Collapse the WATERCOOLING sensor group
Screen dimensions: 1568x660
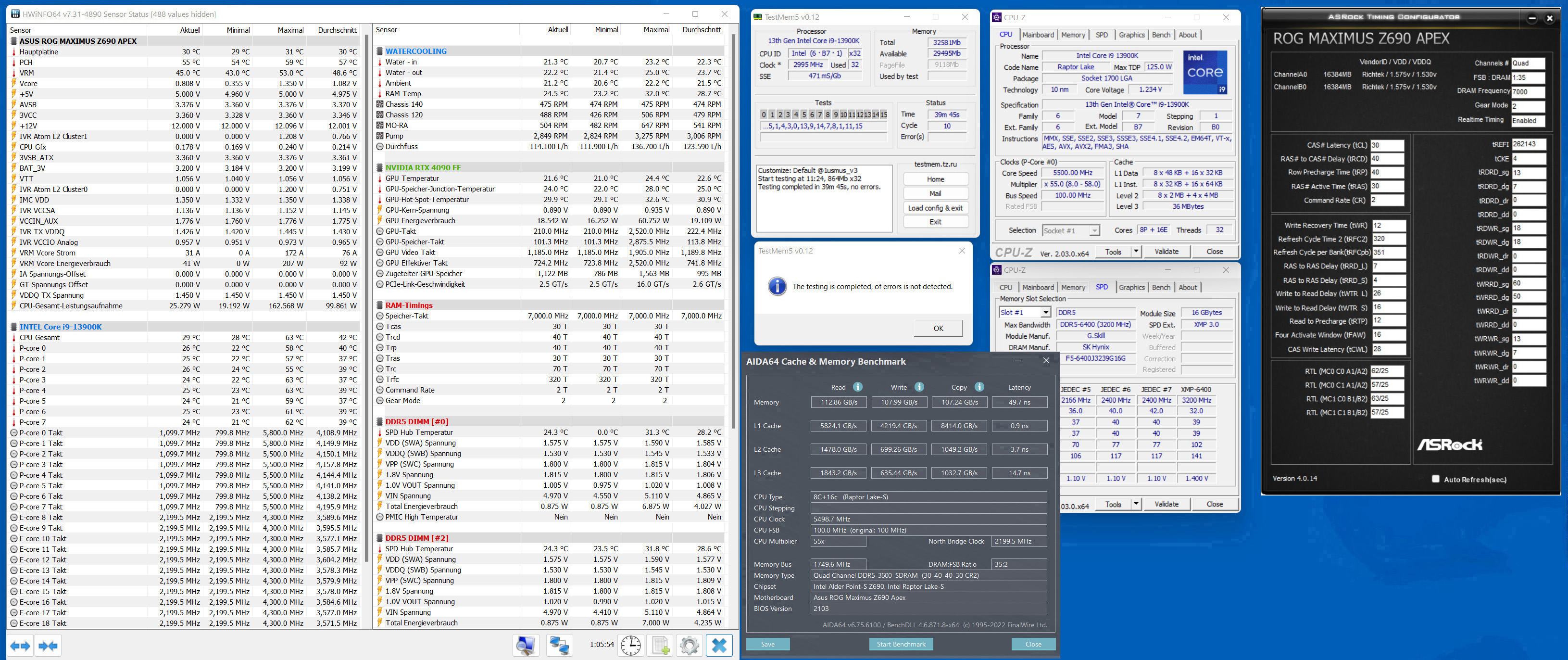pos(380,51)
